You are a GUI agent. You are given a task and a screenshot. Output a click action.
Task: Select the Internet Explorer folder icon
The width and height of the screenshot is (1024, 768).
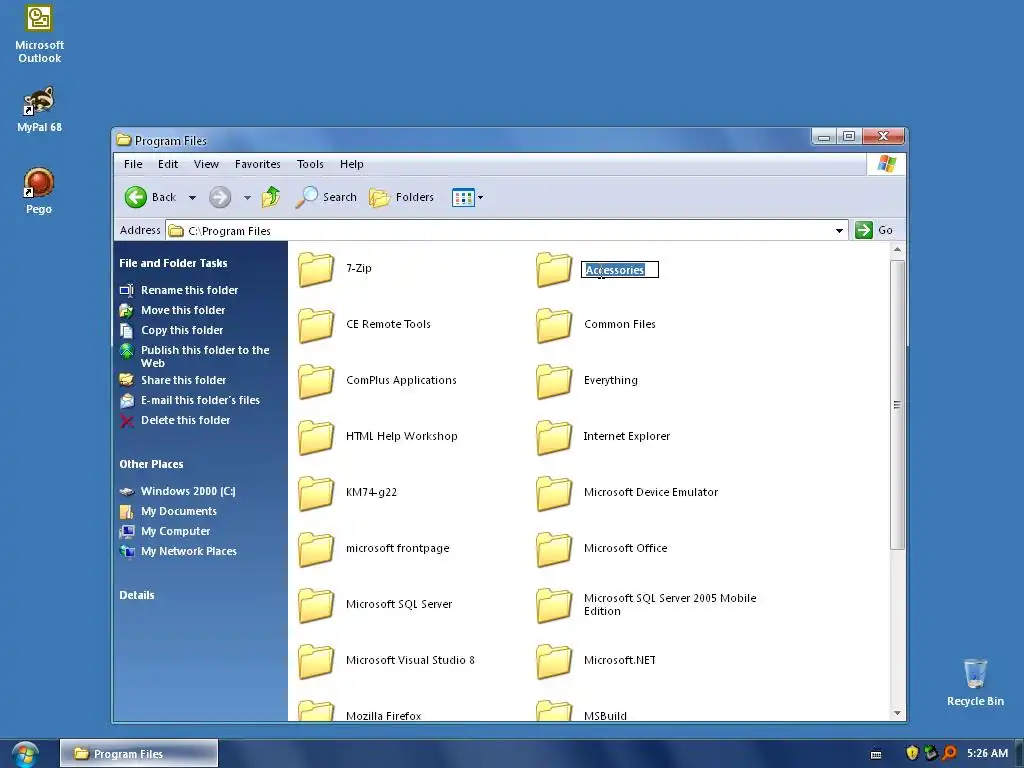point(554,437)
